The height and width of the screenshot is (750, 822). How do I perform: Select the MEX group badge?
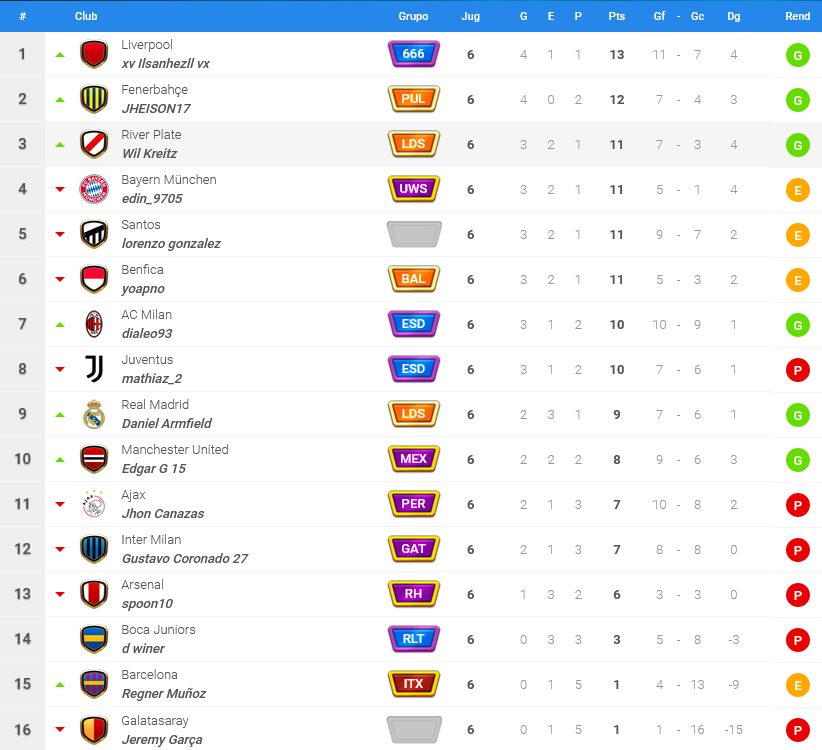coord(414,459)
